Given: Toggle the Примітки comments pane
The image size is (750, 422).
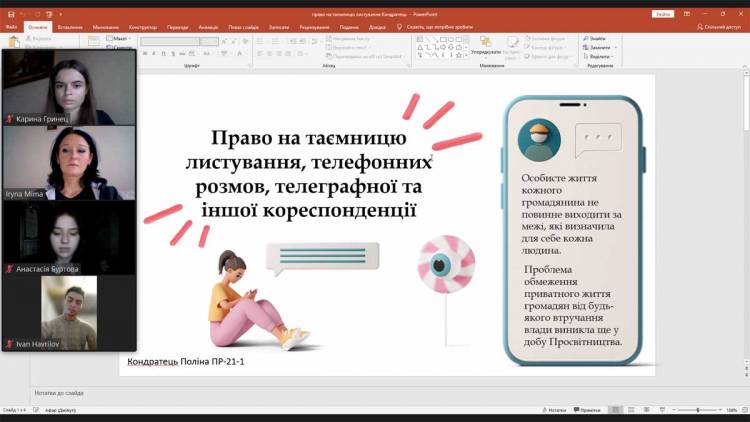Looking at the screenshot, I should [587, 410].
